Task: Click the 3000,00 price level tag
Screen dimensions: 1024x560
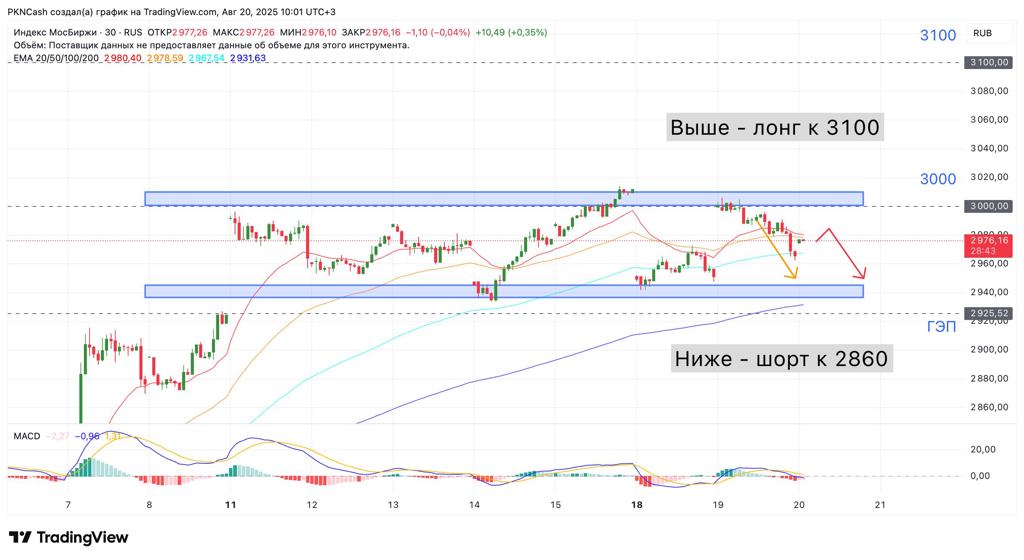Action: pos(987,206)
